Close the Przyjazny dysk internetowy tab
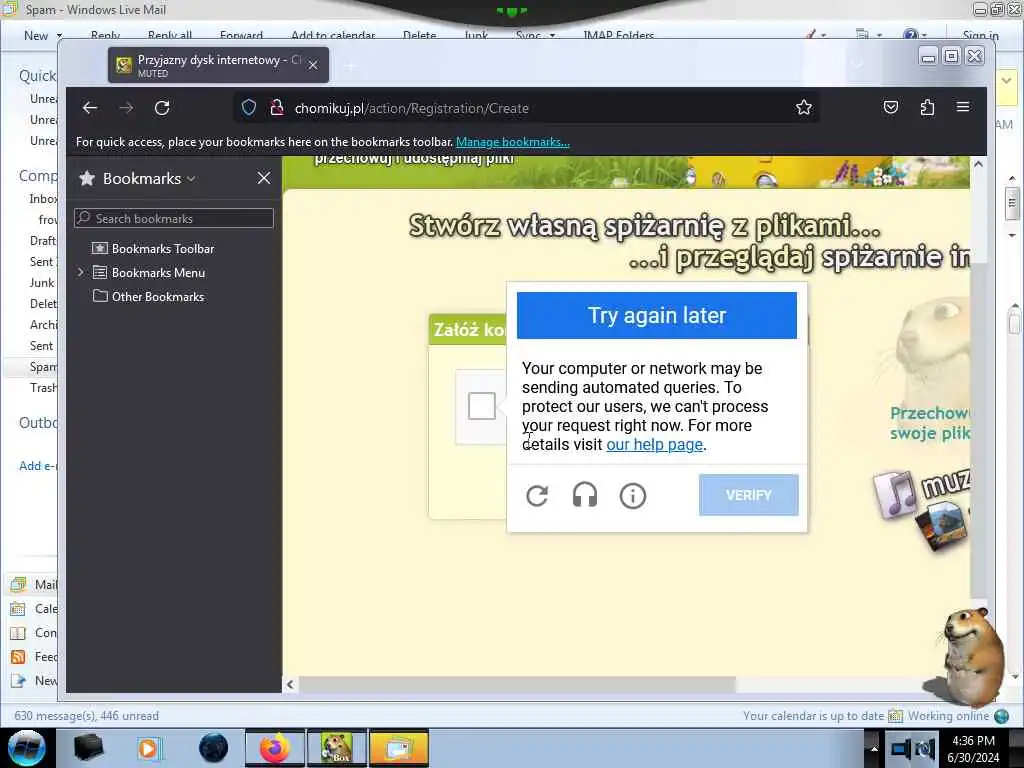This screenshot has width=1024, height=768. [313, 65]
